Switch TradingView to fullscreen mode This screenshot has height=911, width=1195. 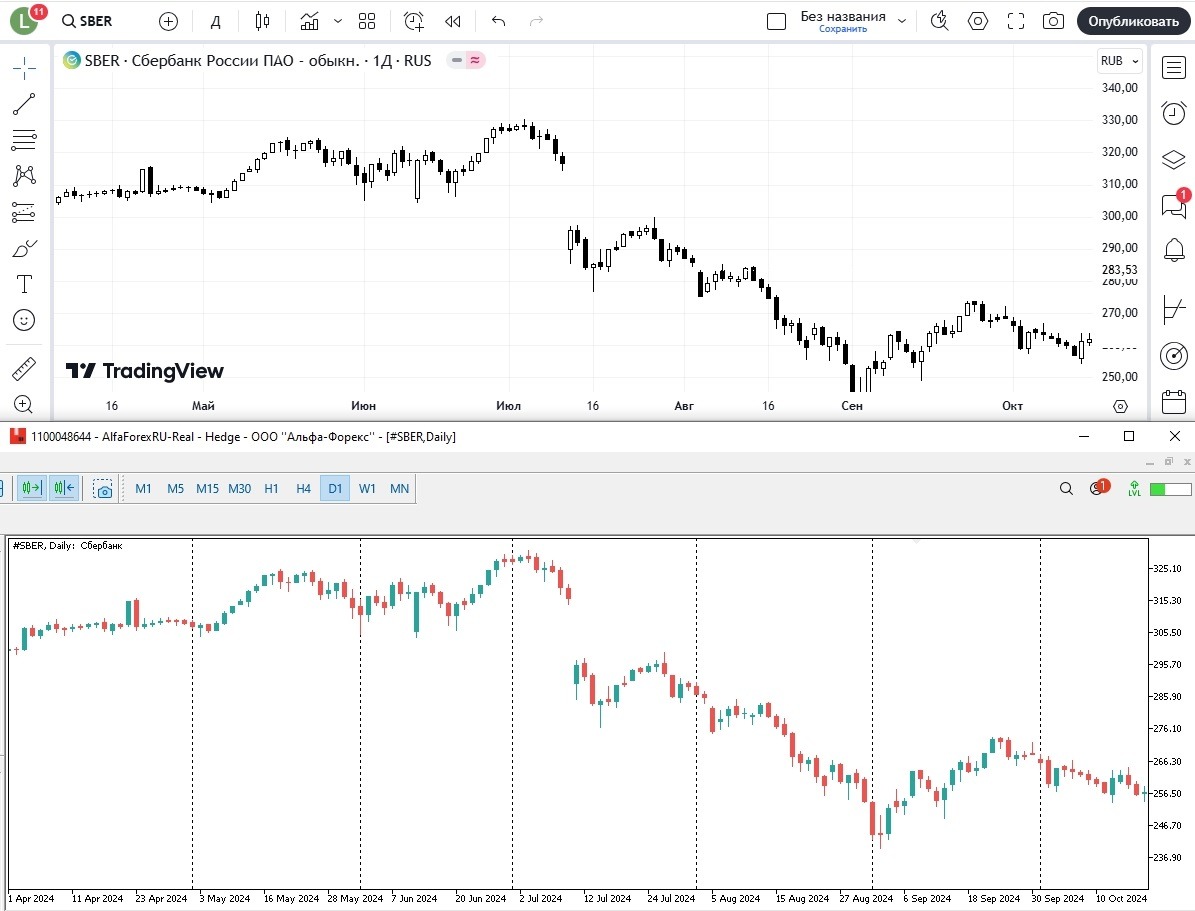pos(1016,21)
